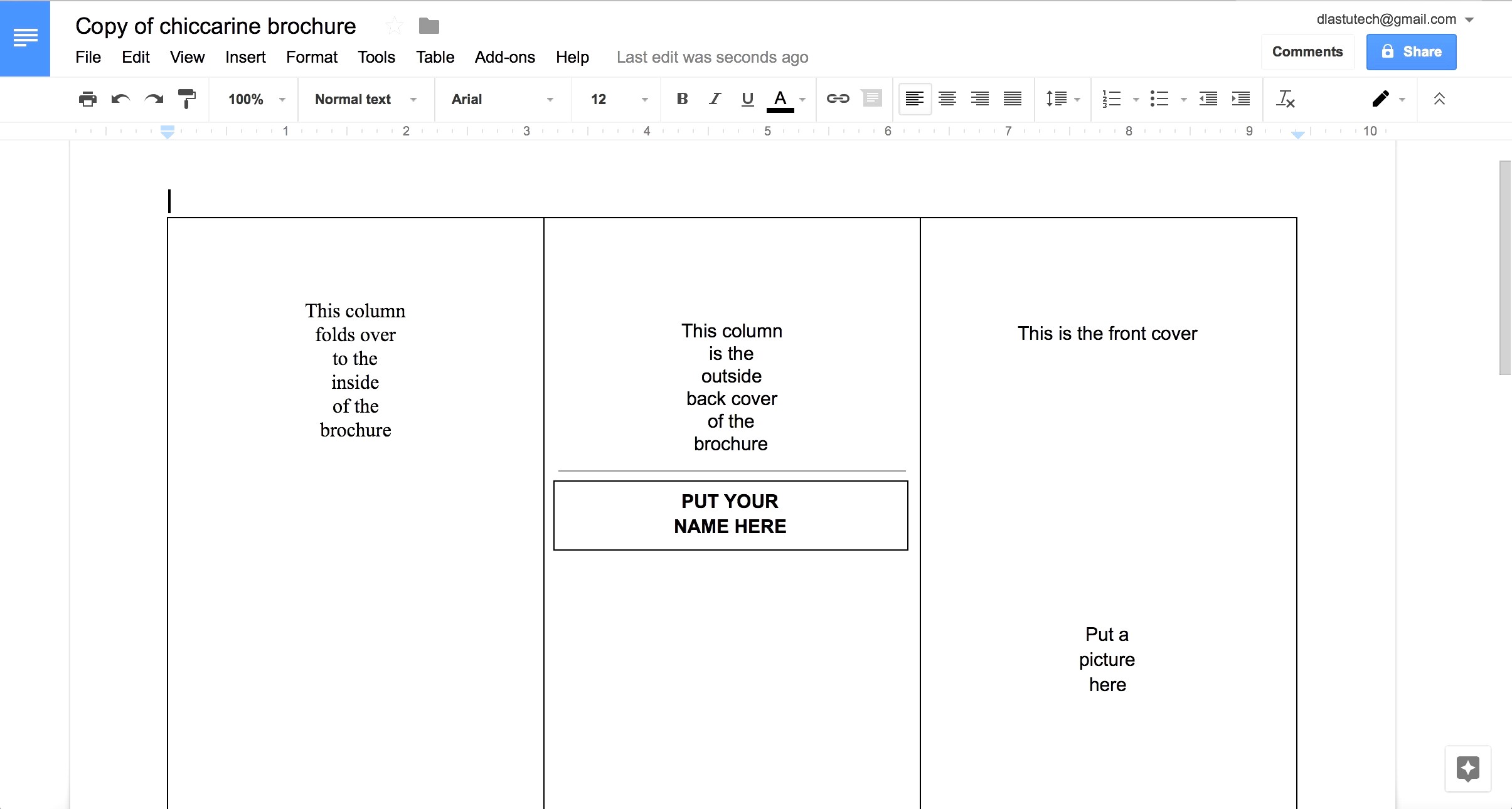This screenshot has height=809, width=1512.
Task: Toggle italic formatting
Action: 714,99
